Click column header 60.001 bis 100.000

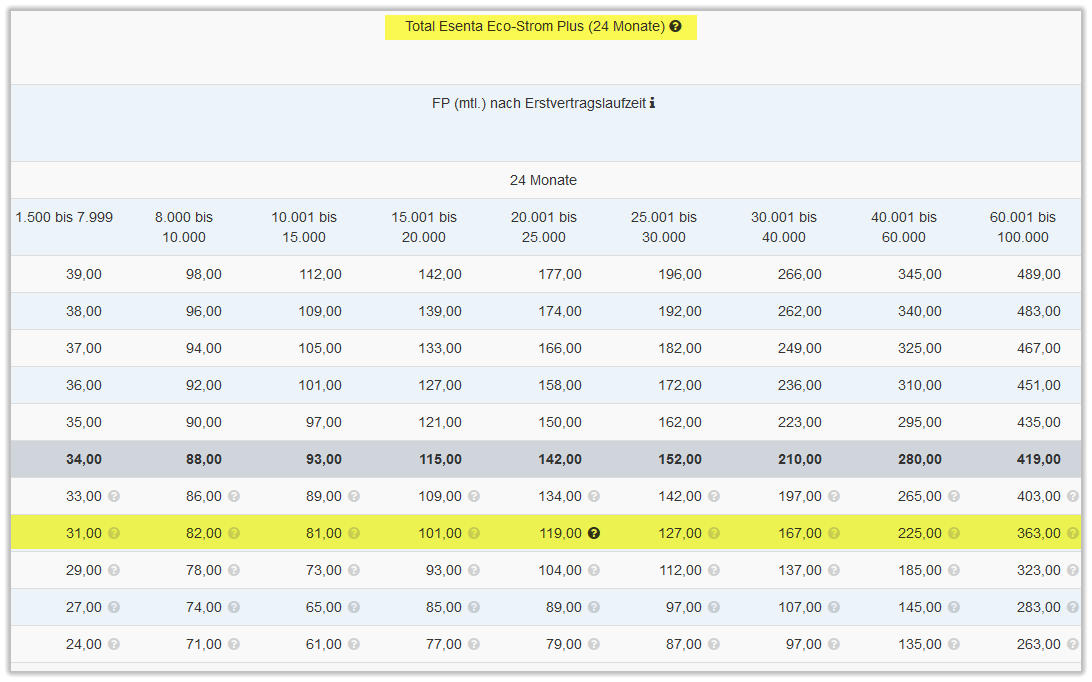pos(1023,227)
